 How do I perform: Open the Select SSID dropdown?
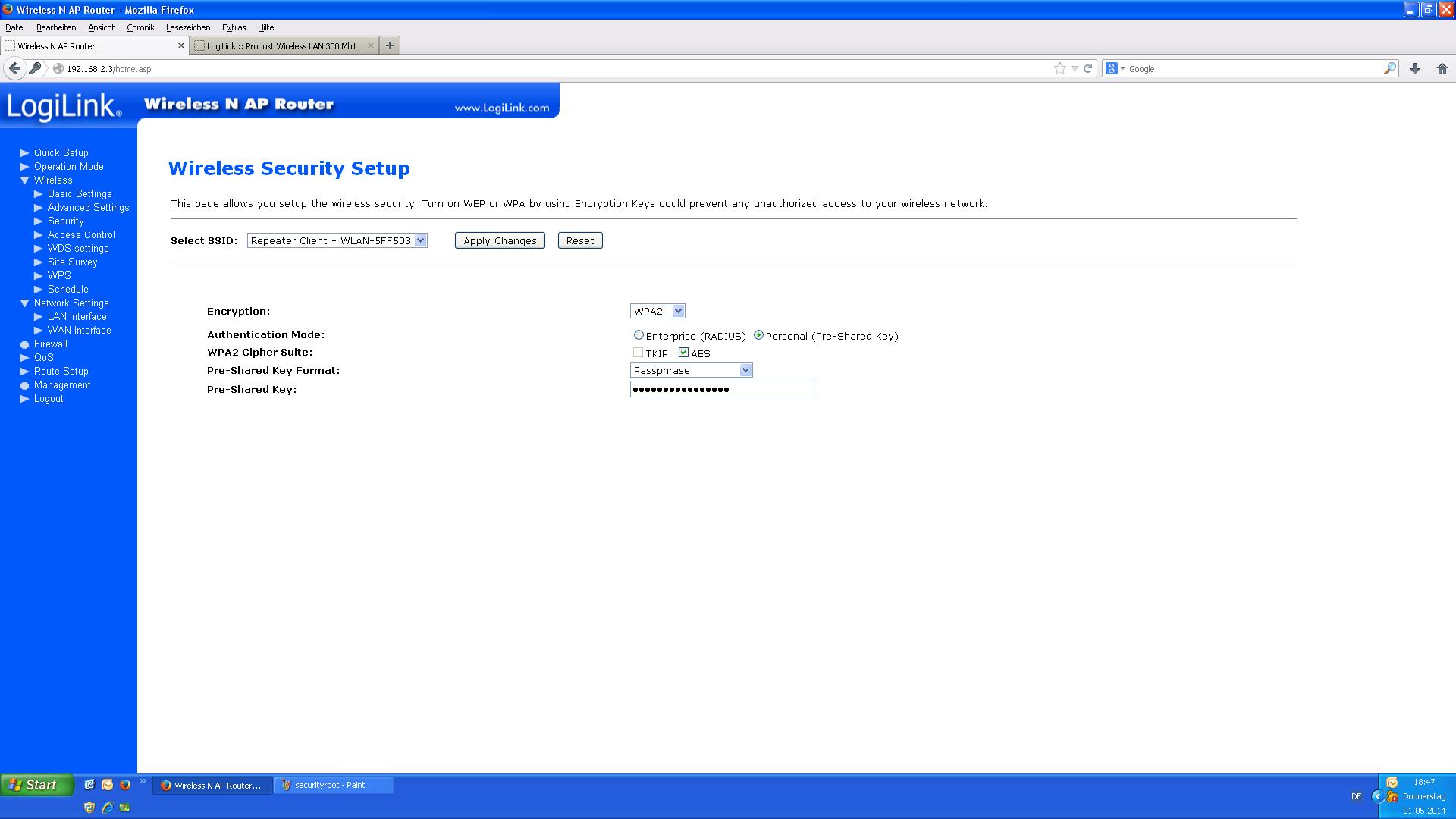point(337,240)
